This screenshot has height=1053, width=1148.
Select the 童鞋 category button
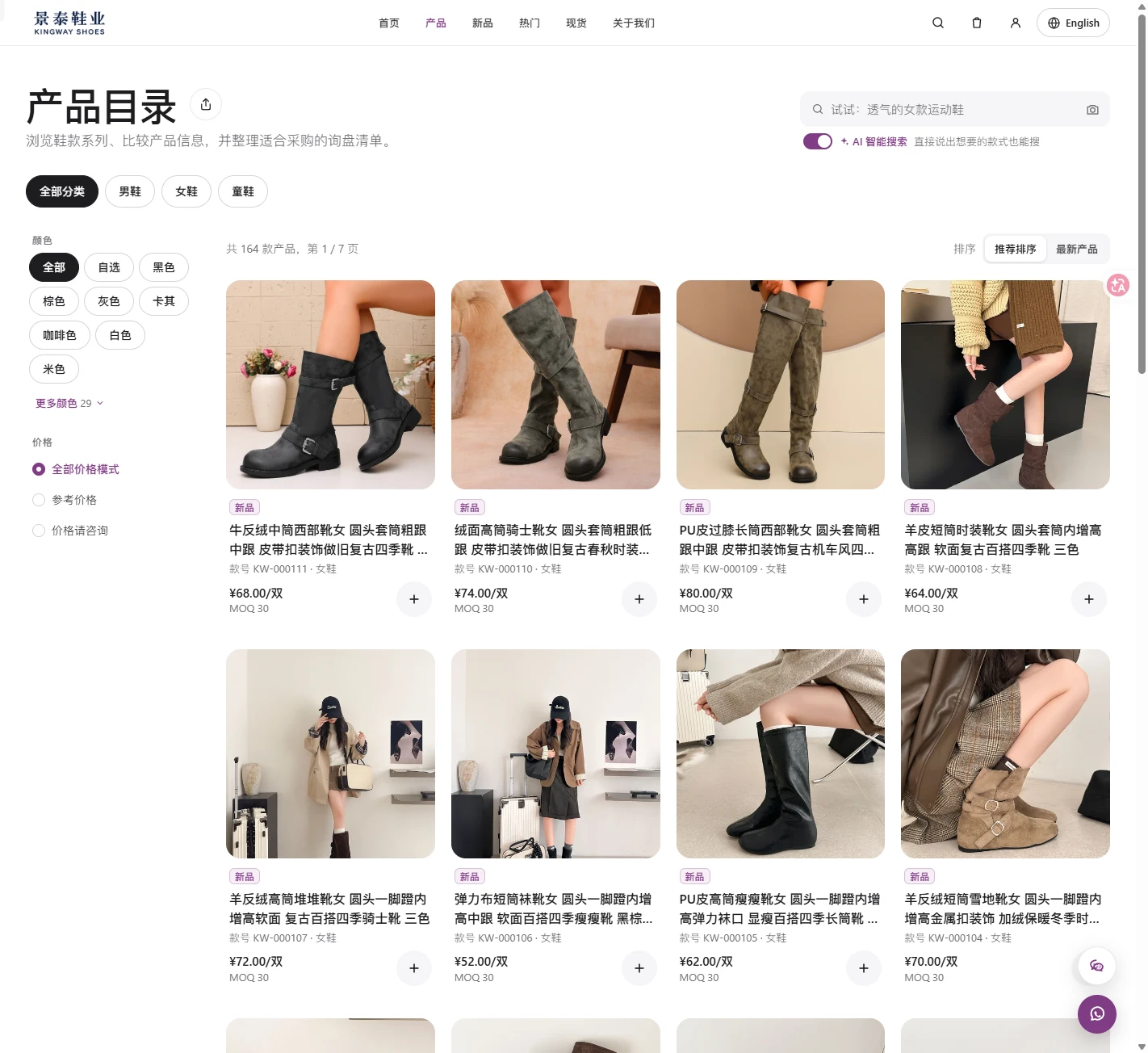[x=243, y=191]
